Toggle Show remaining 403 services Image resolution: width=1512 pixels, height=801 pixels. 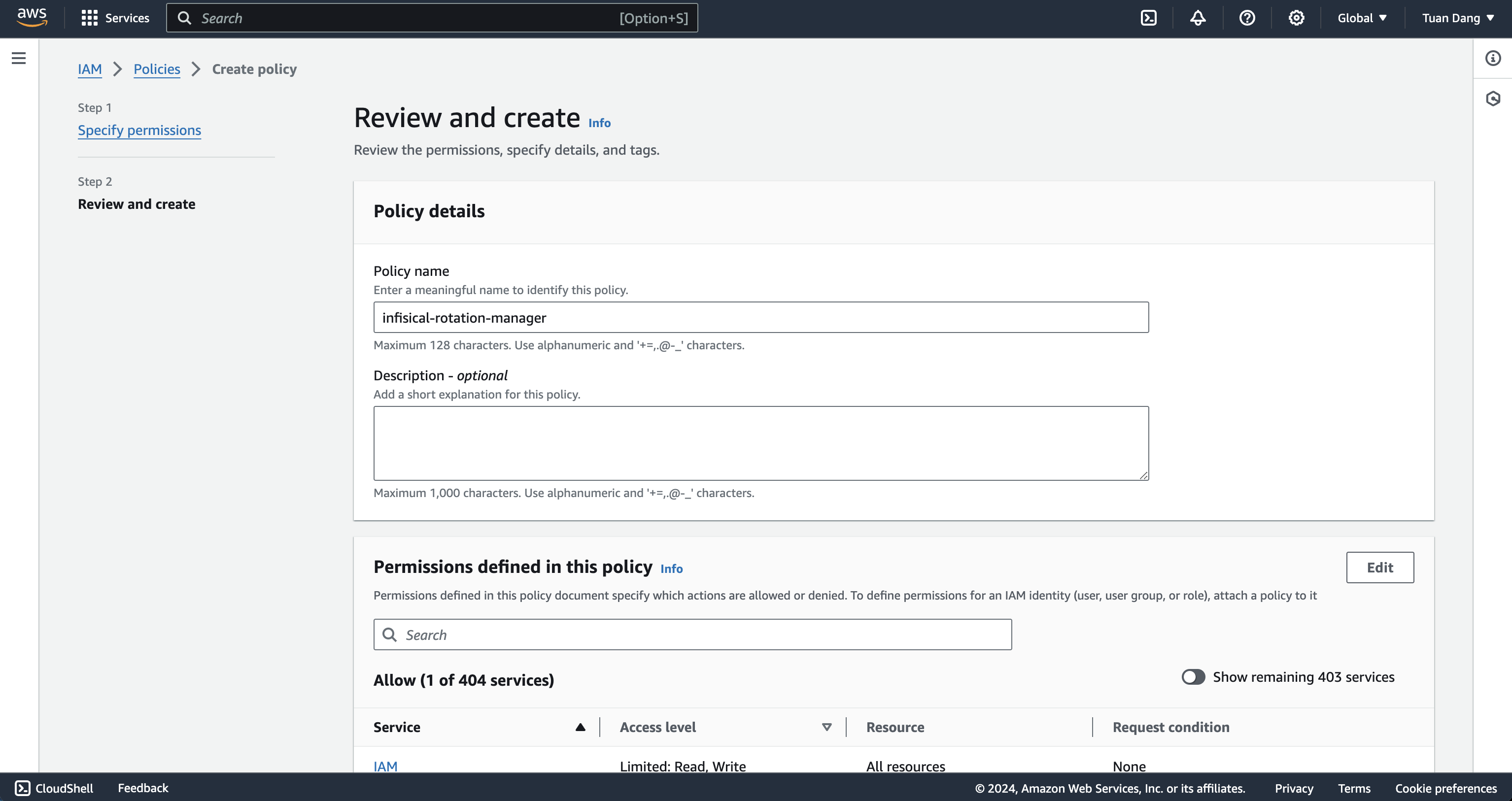tap(1193, 676)
